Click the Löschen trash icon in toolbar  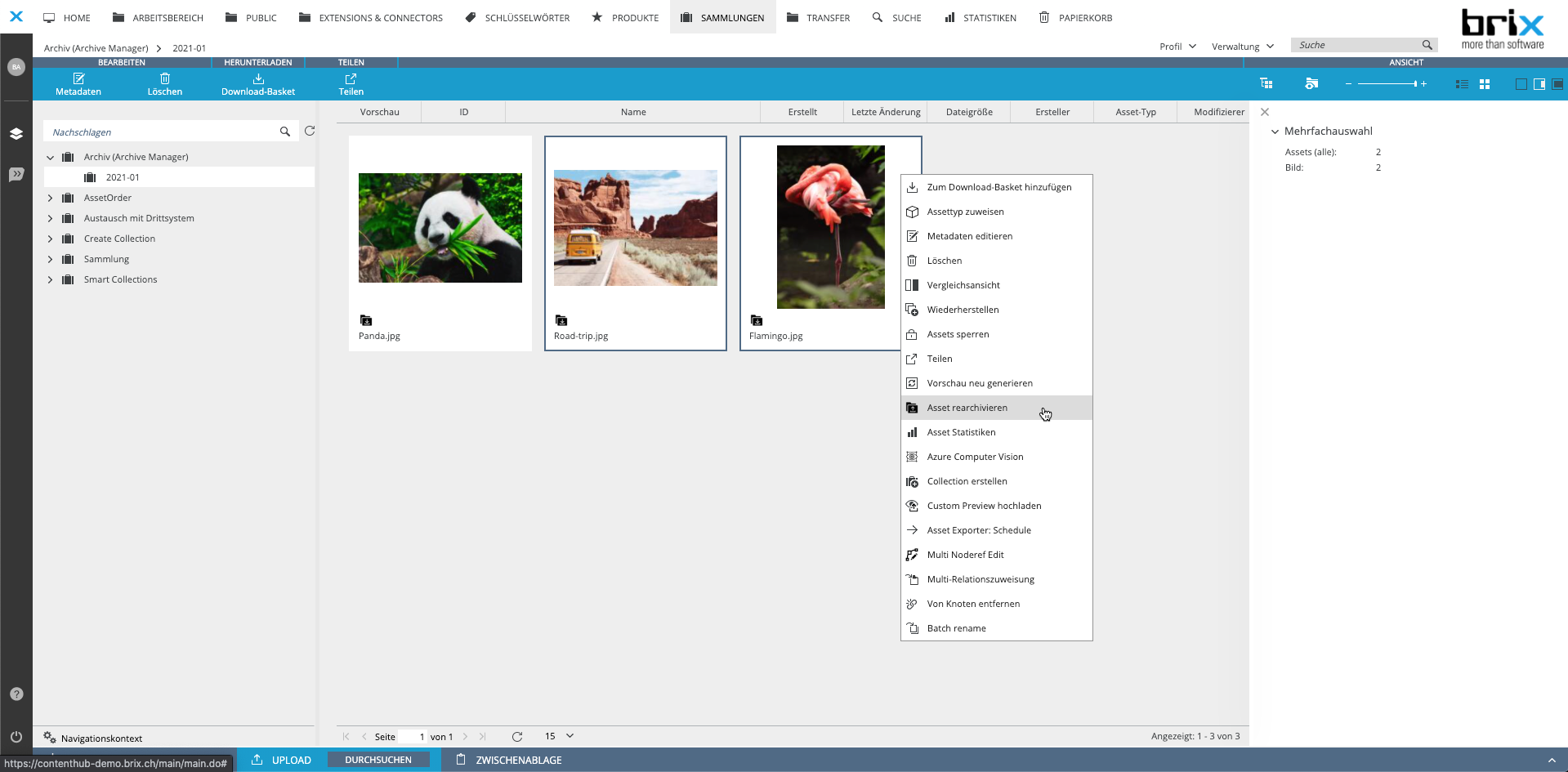tap(165, 78)
